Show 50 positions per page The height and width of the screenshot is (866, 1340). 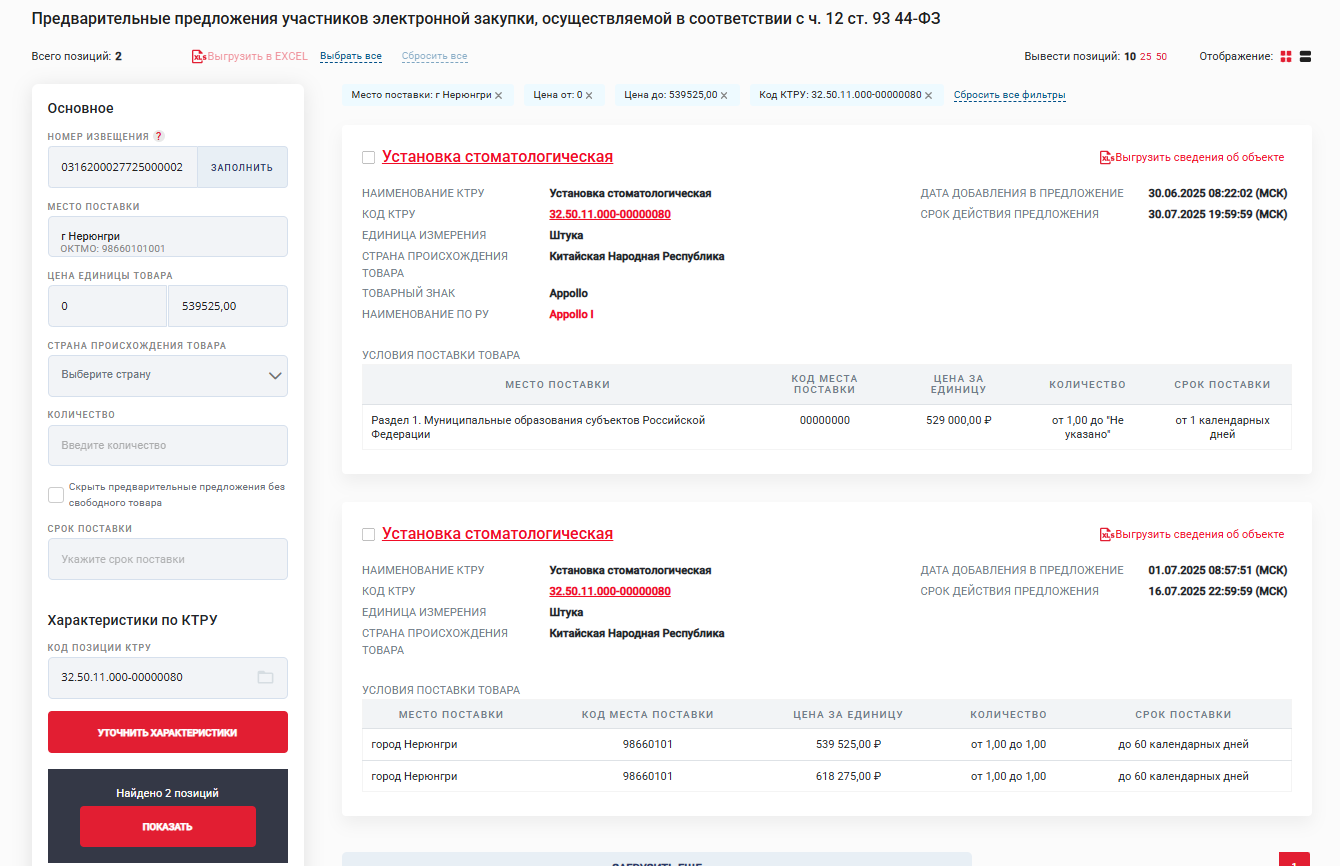1162,57
